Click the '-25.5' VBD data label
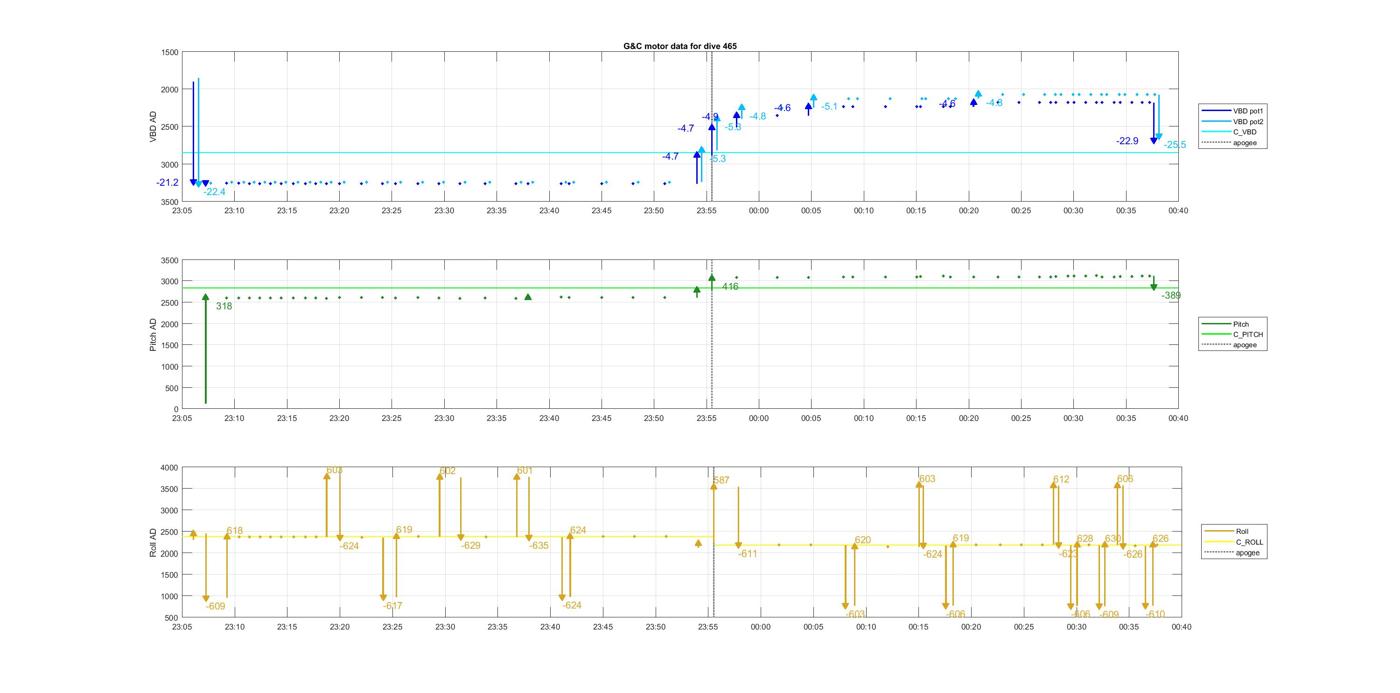Image resolution: width=1400 pixels, height=693 pixels. [1174, 145]
